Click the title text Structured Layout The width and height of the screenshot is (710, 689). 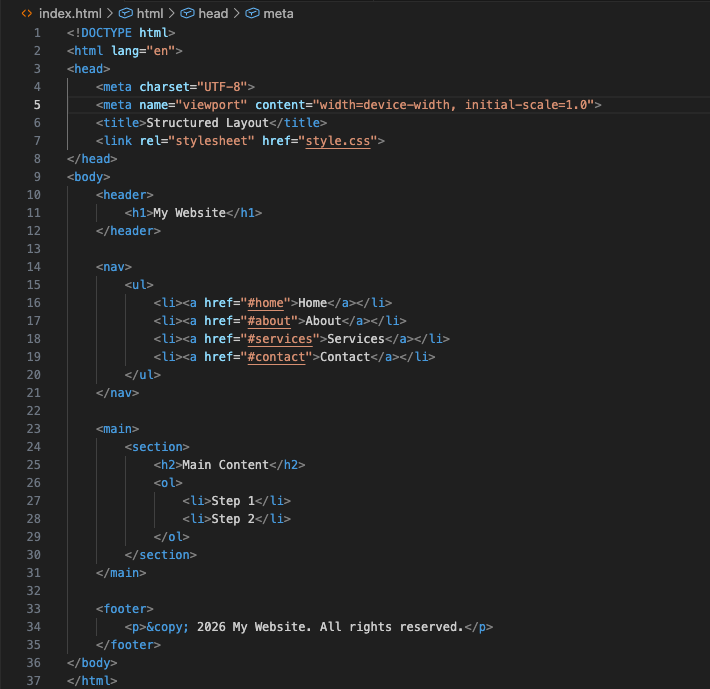tap(208, 123)
